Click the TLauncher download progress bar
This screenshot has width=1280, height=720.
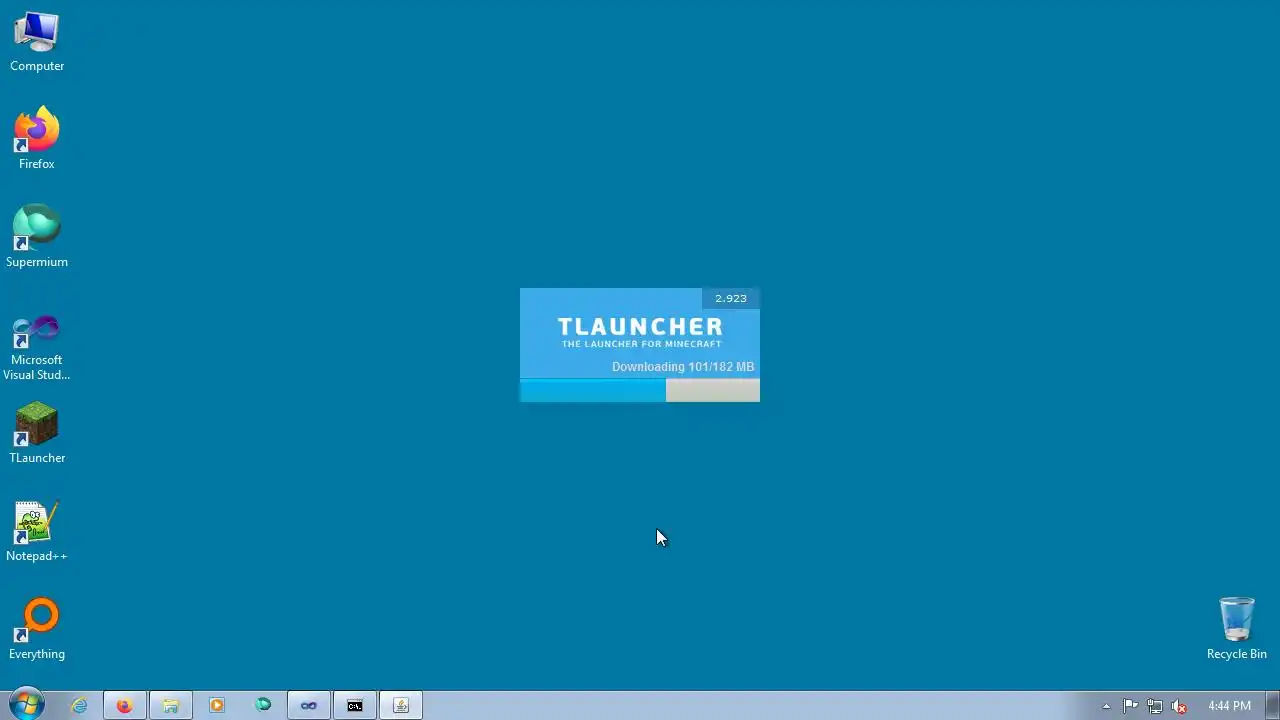(x=640, y=391)
